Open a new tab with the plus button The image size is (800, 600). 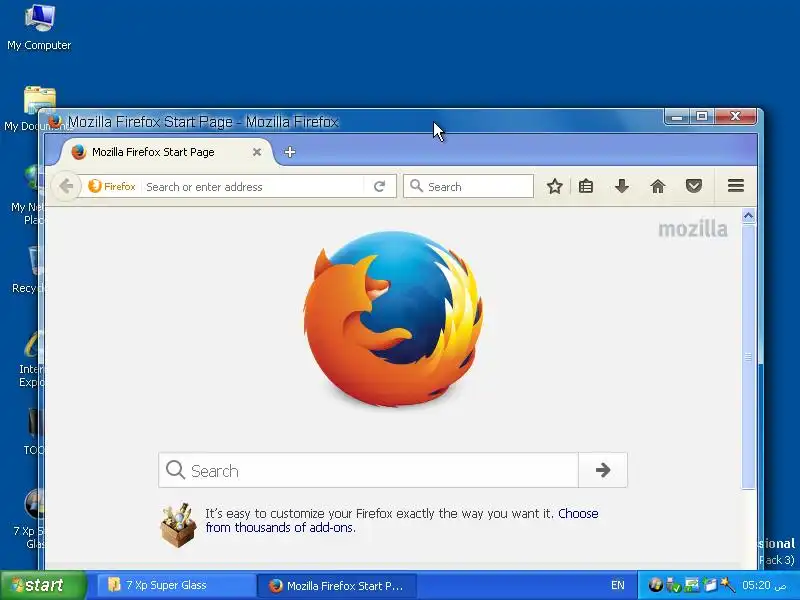290,152
